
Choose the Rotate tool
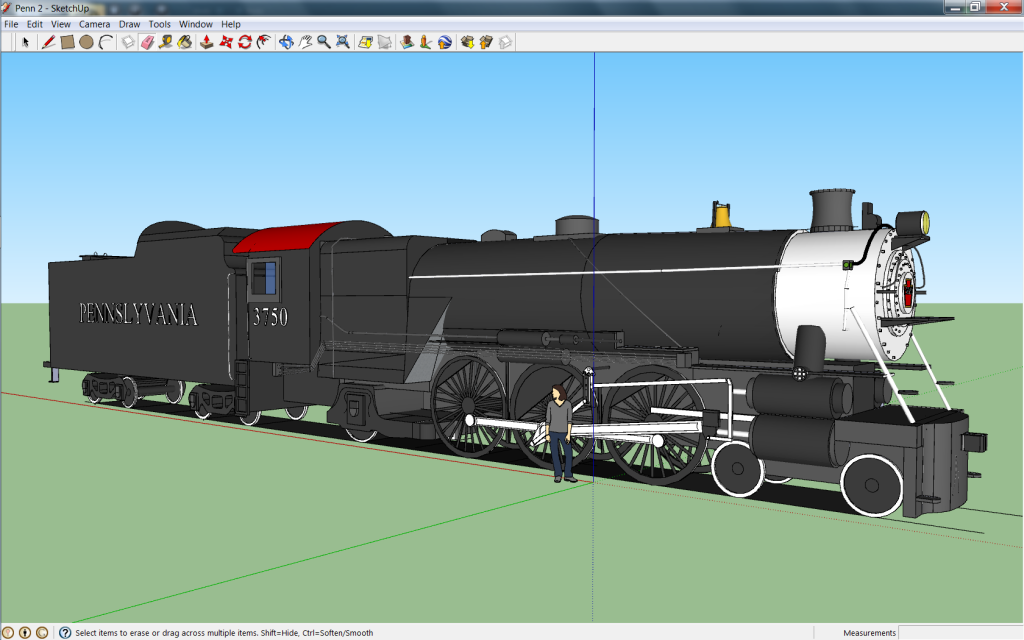(245, 42)
